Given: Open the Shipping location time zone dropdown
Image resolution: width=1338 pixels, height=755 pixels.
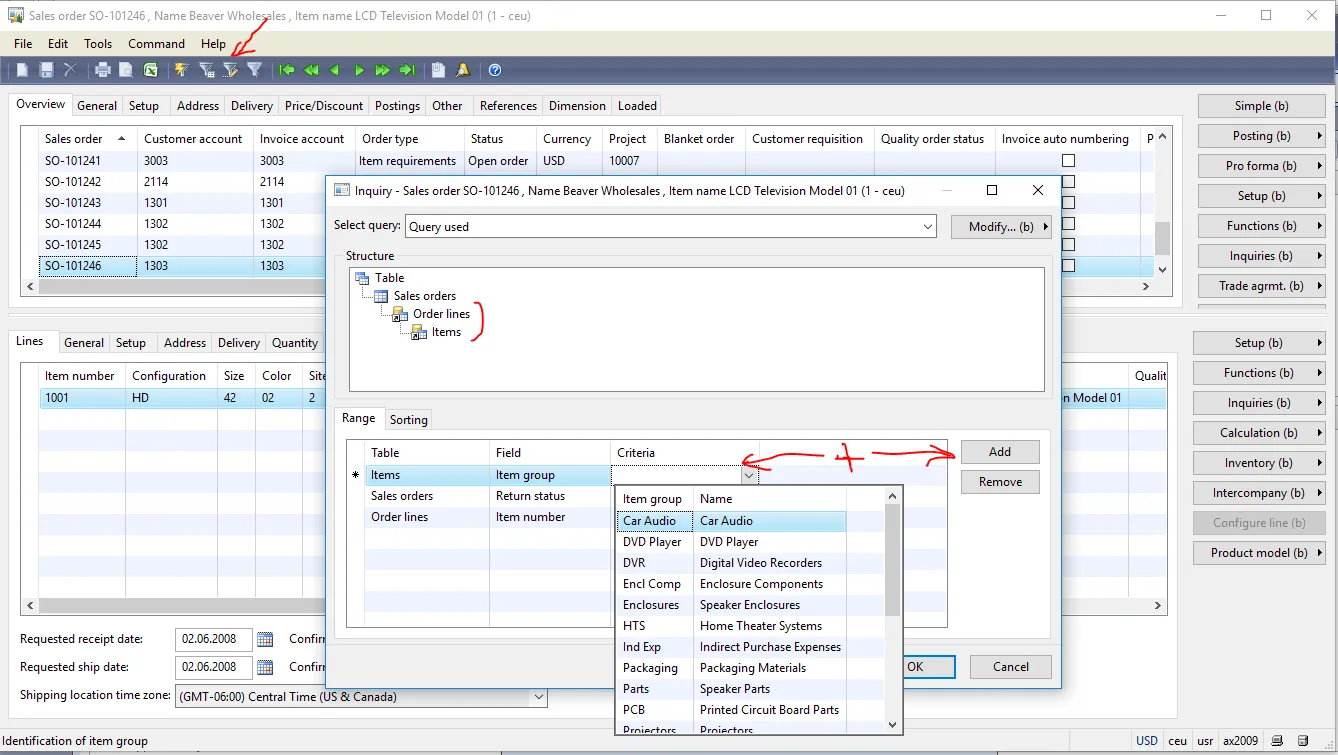Looking at the screenshot, I should pos(538,697).
